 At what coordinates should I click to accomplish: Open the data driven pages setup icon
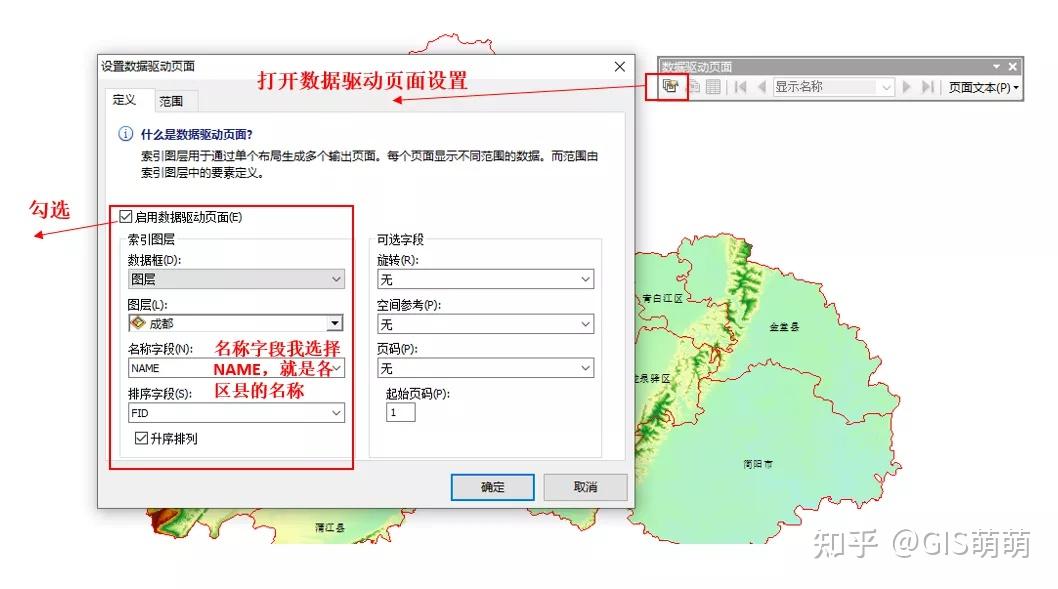pyautogui.click(x=669, y=86)
